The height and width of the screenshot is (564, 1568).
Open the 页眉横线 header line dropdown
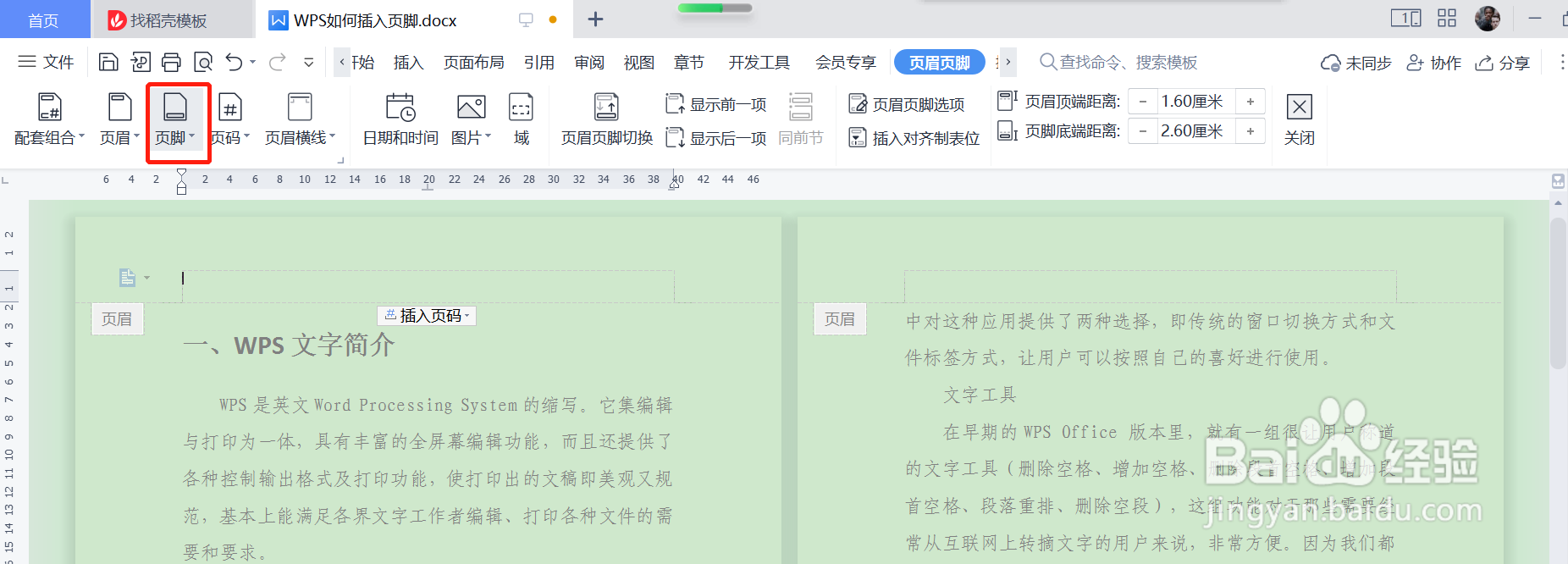point(301,119)
